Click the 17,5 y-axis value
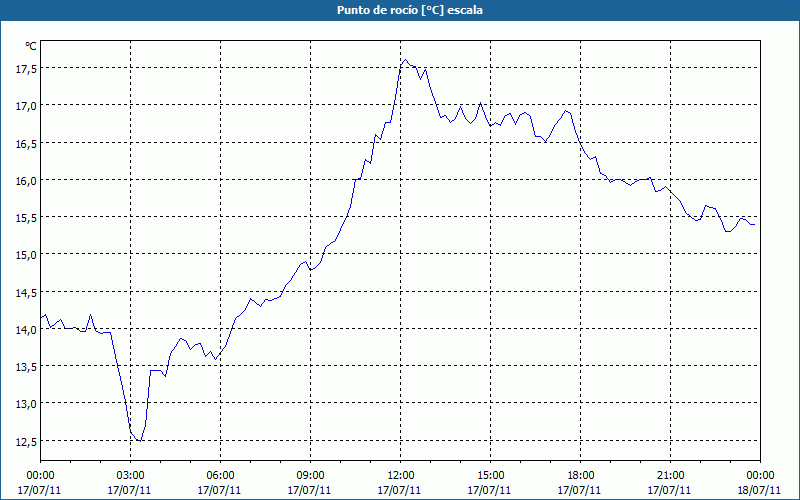This screenshot has height=500, width=800. point(26,69)
